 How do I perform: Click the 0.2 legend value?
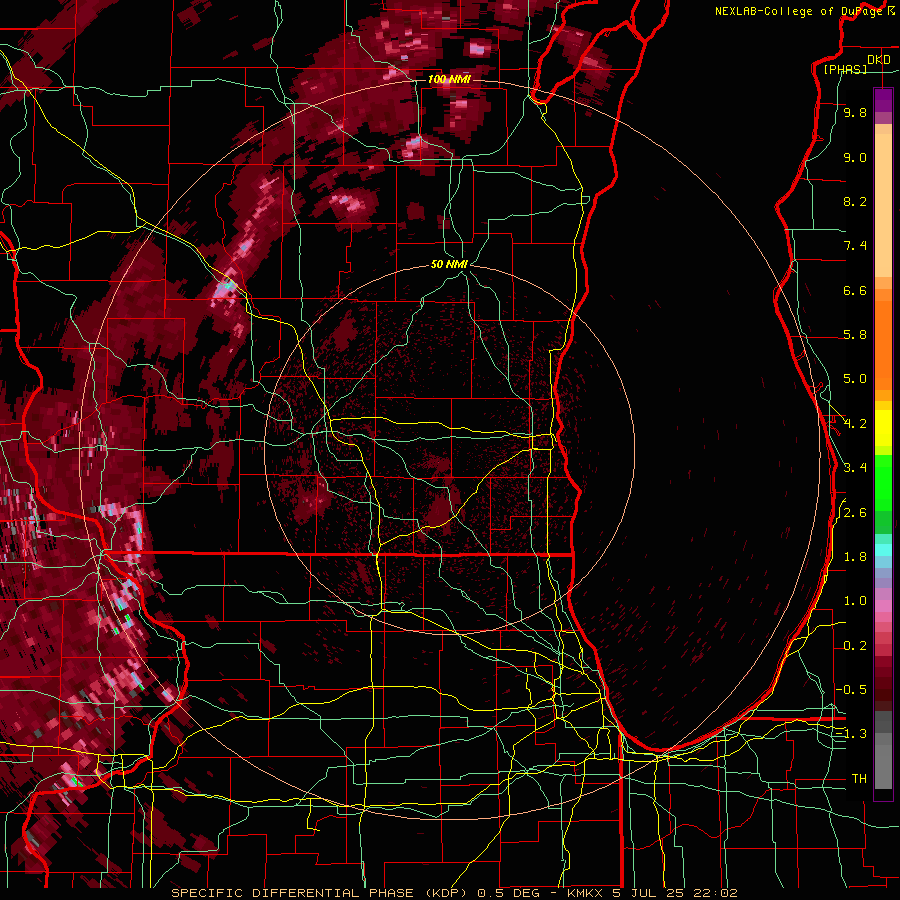[855, 646]
